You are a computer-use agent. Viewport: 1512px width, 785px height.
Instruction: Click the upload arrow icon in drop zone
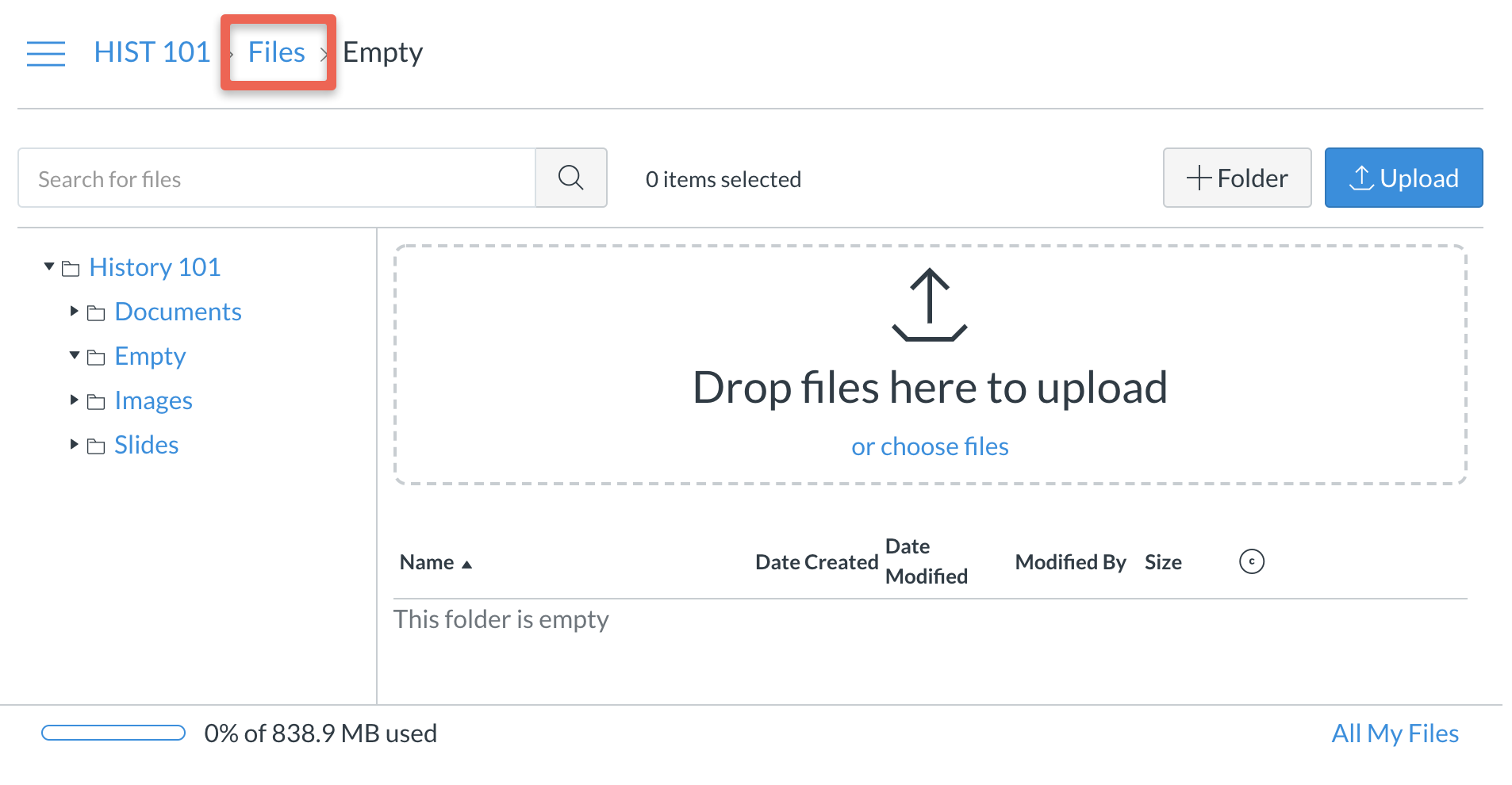point(929,305)
